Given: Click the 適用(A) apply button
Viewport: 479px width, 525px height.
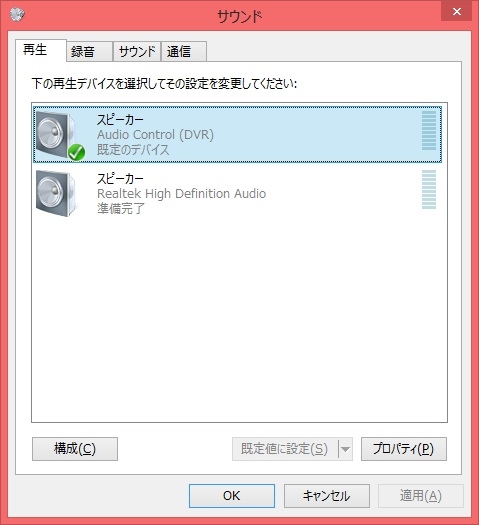Looking at the screenshot, I should tap(421, 496).
